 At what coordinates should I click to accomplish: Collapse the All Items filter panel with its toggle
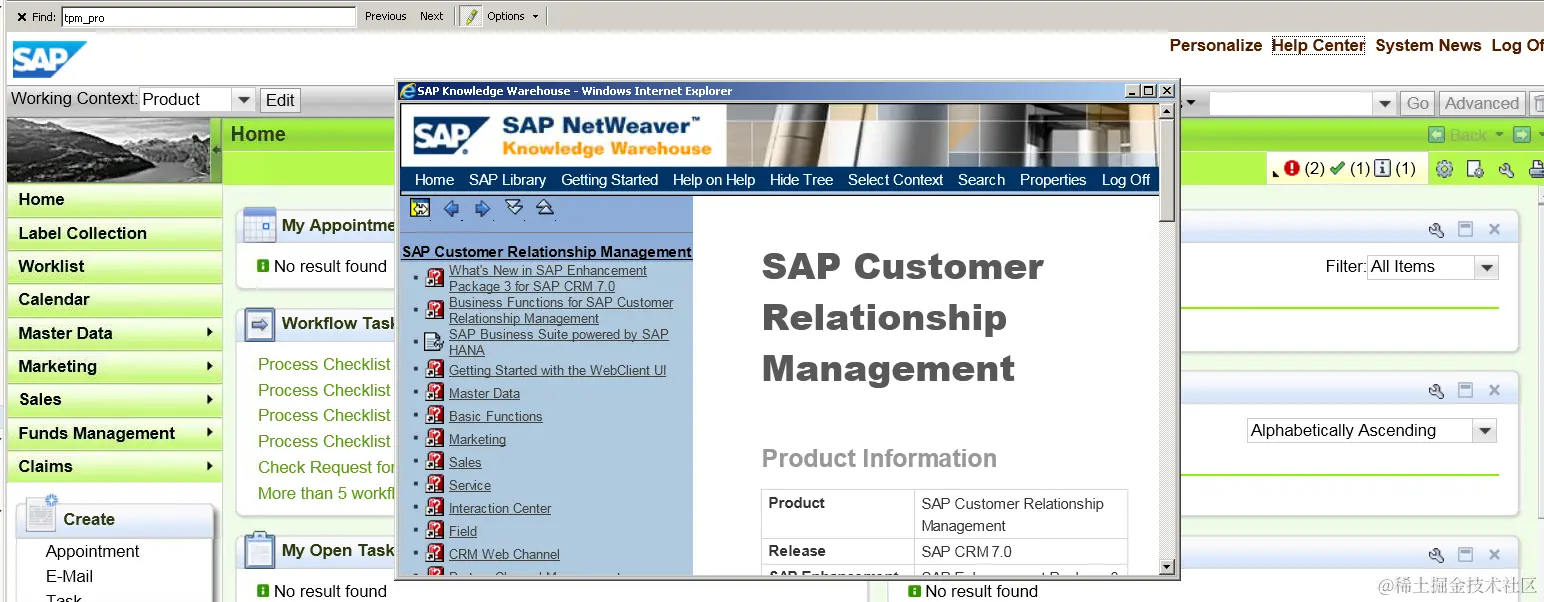[x=1465, y=230]
